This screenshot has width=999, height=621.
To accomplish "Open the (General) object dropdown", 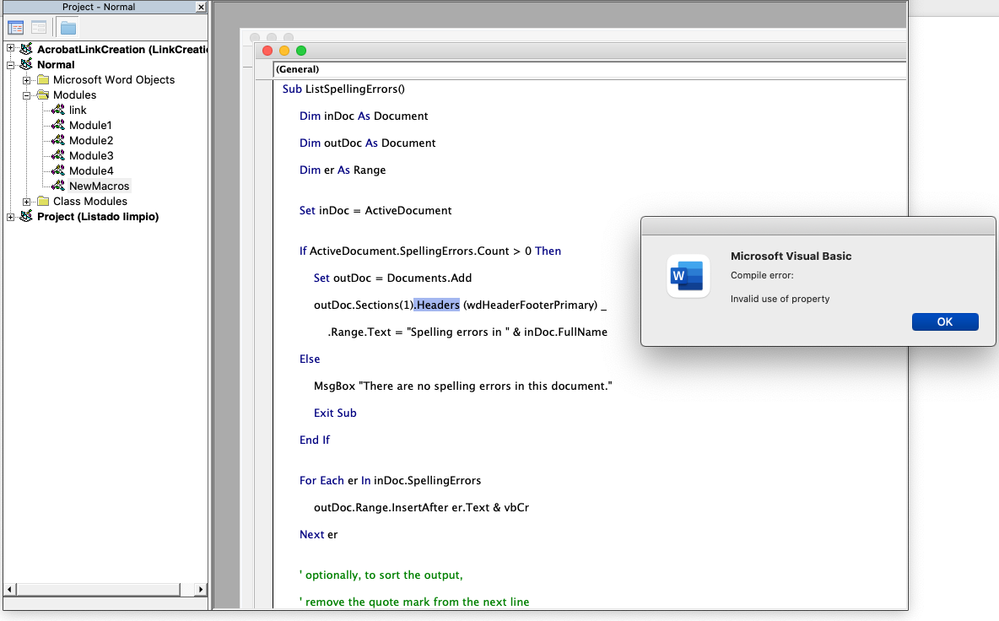I will (x=589, y=69).
